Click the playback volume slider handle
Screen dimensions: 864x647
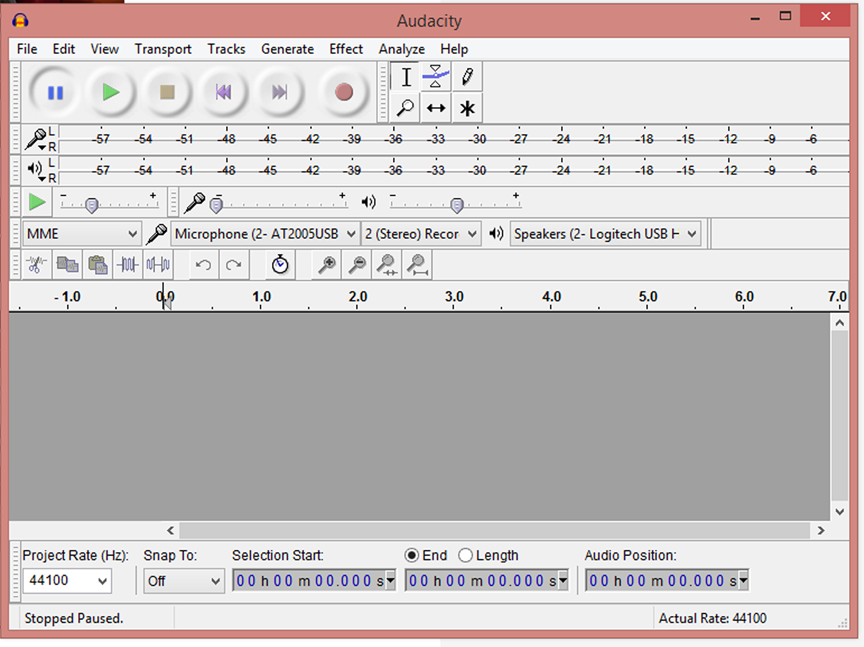click(457, 206)
